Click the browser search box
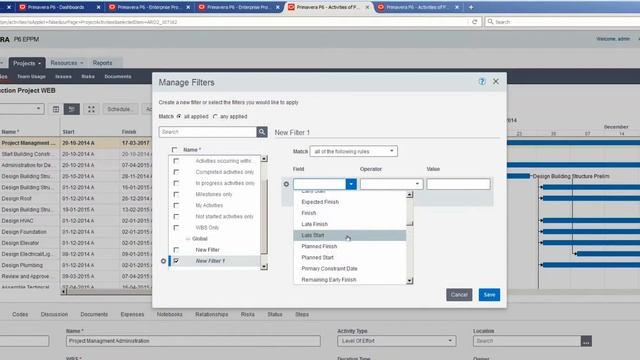Viewport: 640px width, 360px height. tap(562, 22)
